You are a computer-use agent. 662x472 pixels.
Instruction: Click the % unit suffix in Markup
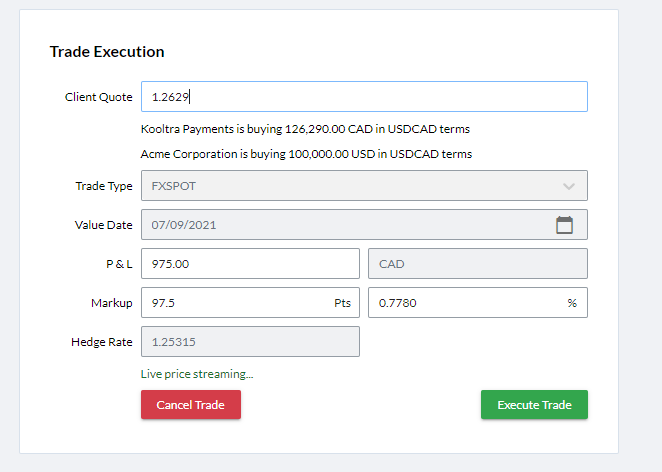[572, 302]
